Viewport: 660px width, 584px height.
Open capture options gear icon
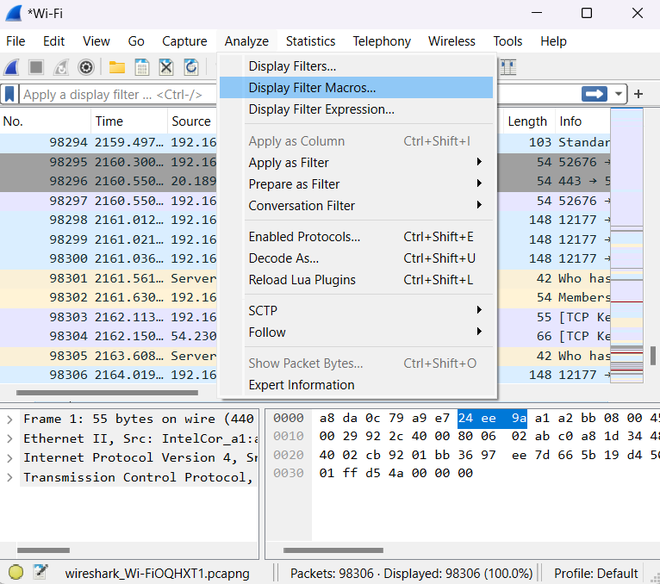[x=86, y=67]
